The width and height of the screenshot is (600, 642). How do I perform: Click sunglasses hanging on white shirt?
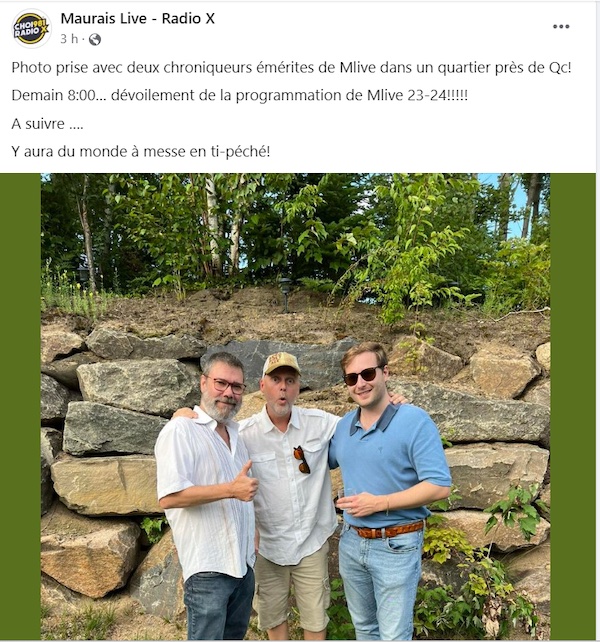click(x=301, y=460)
